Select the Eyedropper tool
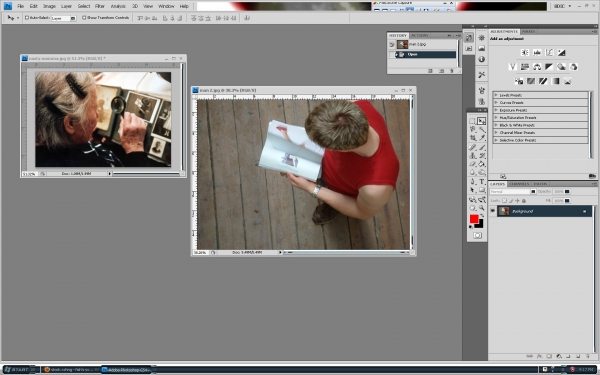 click(482, 137)
